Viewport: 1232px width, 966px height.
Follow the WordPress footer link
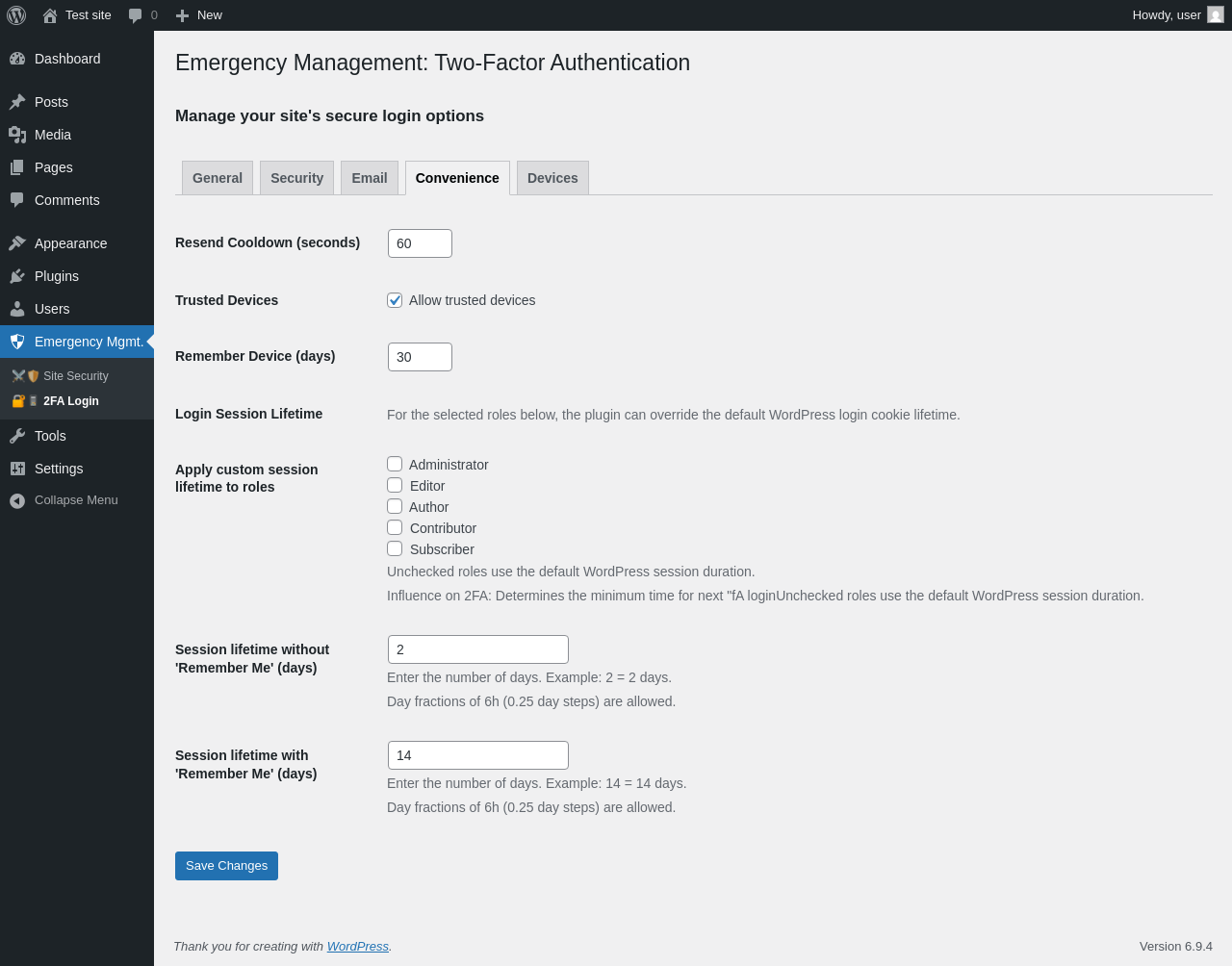pos(357,947)
